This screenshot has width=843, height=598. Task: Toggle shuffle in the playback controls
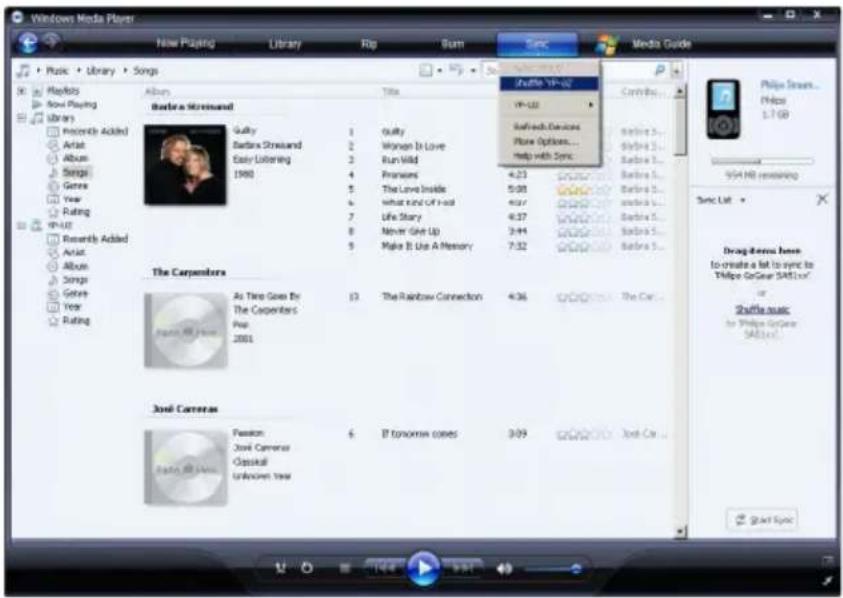(281, 568)
